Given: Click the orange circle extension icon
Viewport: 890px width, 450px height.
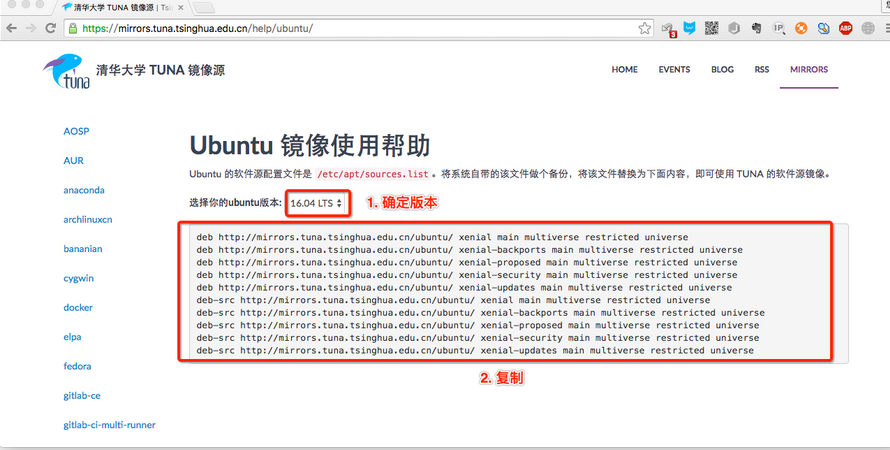Looking at the screenshot, I should (801, 28).
